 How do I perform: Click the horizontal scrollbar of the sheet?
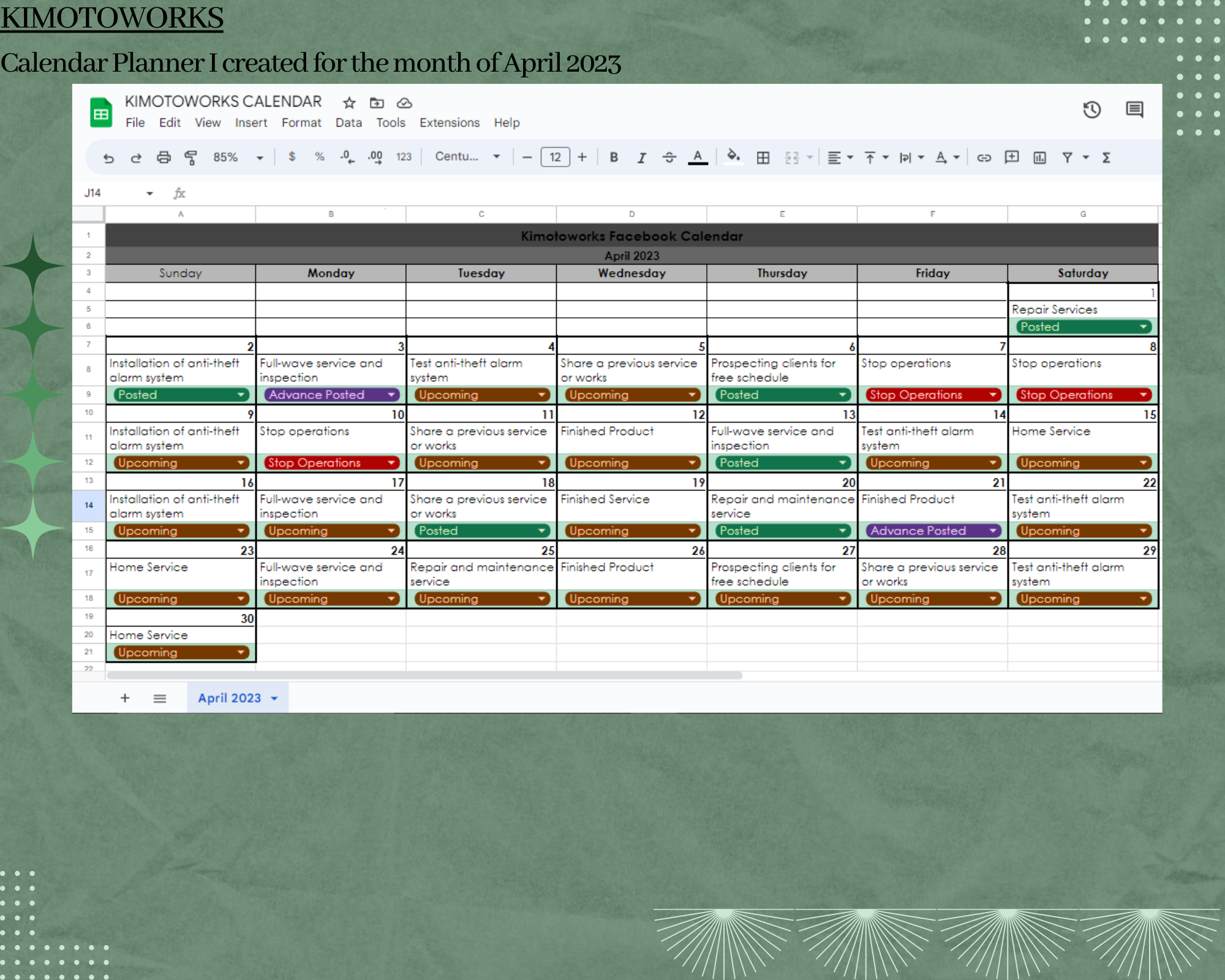pos(424,676)
